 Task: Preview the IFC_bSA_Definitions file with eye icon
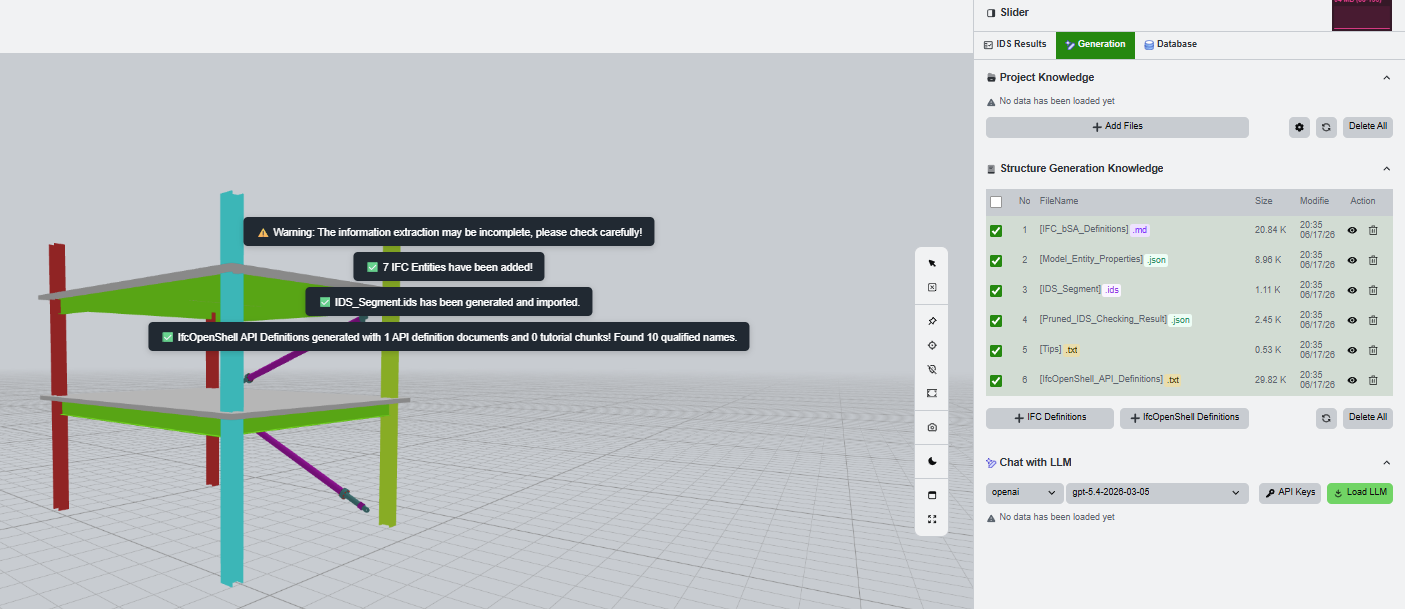[x=1352, y=230]
